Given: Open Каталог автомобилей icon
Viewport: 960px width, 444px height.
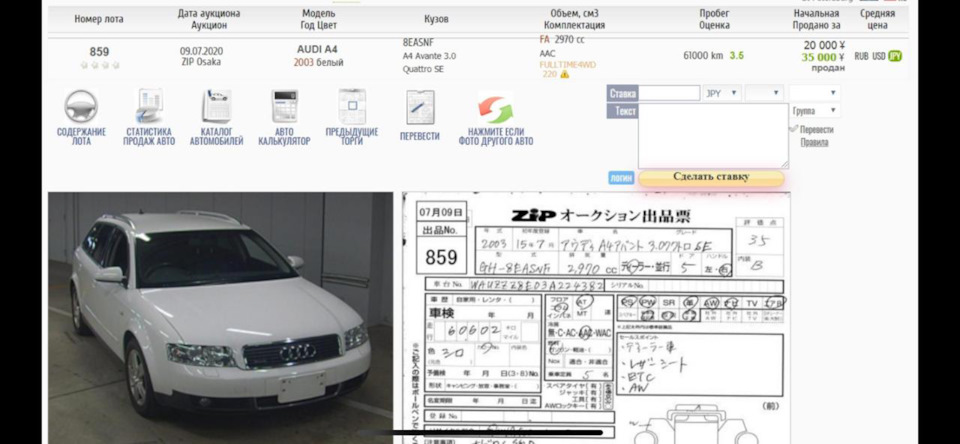Looking at the screenshot, I should [x=216, y=107].
